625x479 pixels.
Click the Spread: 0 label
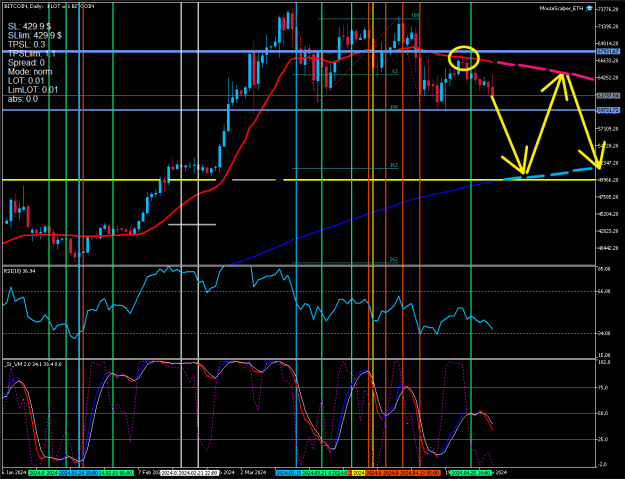pos(26,63)
